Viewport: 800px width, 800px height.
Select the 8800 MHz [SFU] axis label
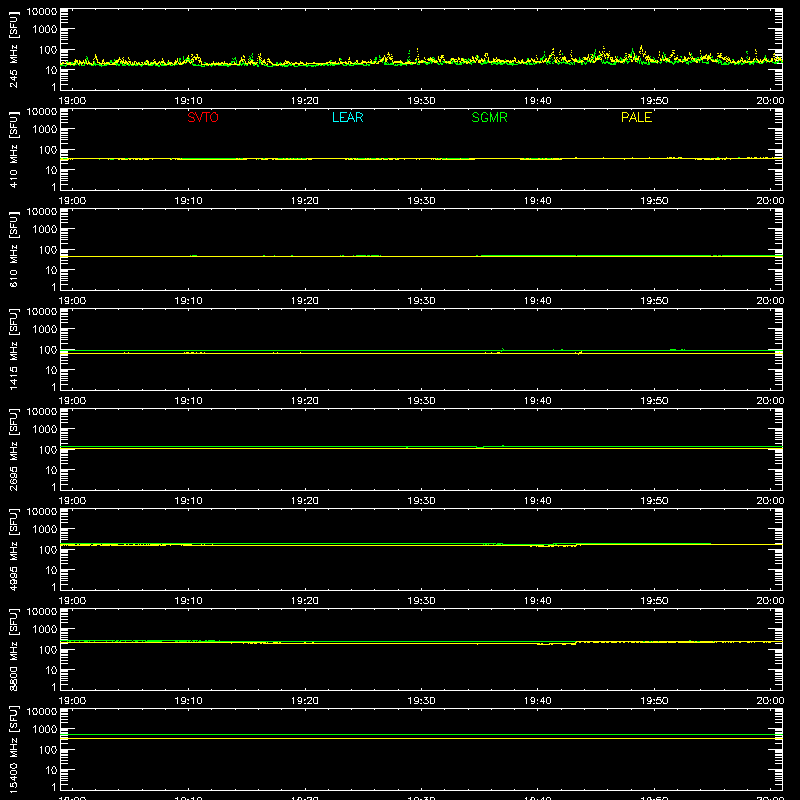[14, 650]
